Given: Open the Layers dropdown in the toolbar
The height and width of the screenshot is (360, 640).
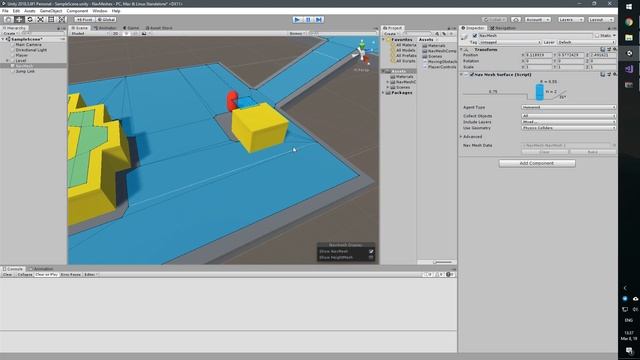Looking at the screenshot, I should (570, 20).
